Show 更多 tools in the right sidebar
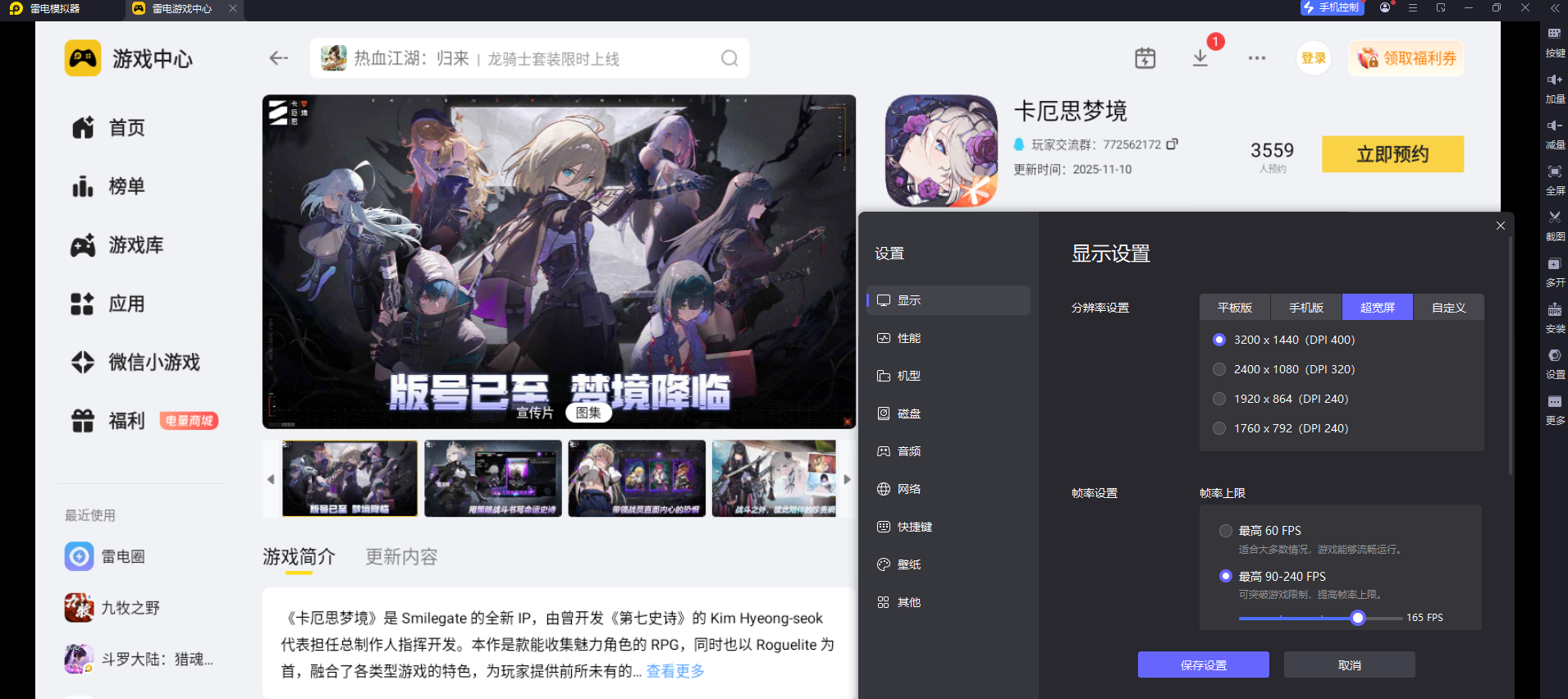 (1555, 409)
